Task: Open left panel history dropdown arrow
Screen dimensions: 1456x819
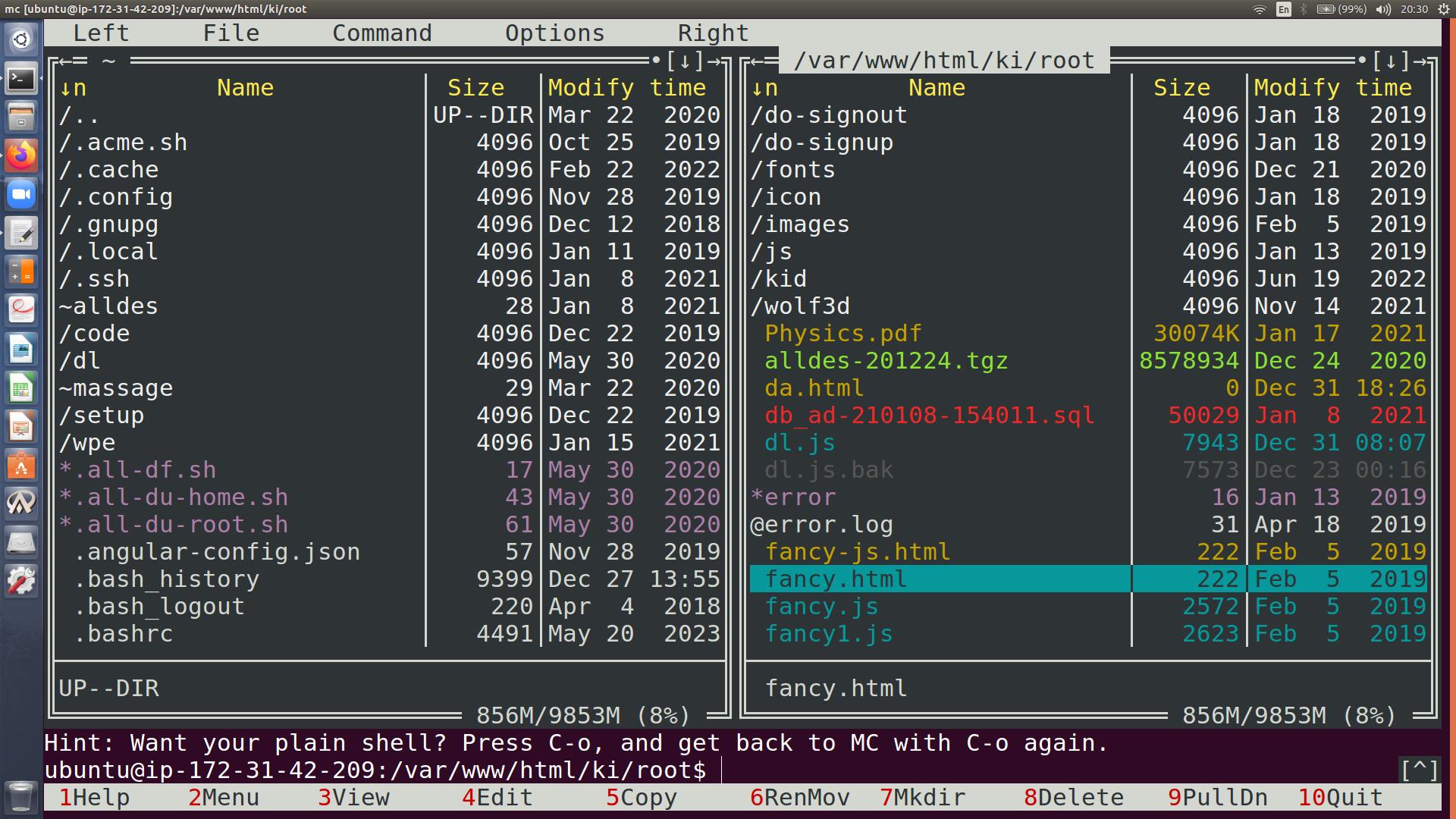Action: click(x=686, y=61)
